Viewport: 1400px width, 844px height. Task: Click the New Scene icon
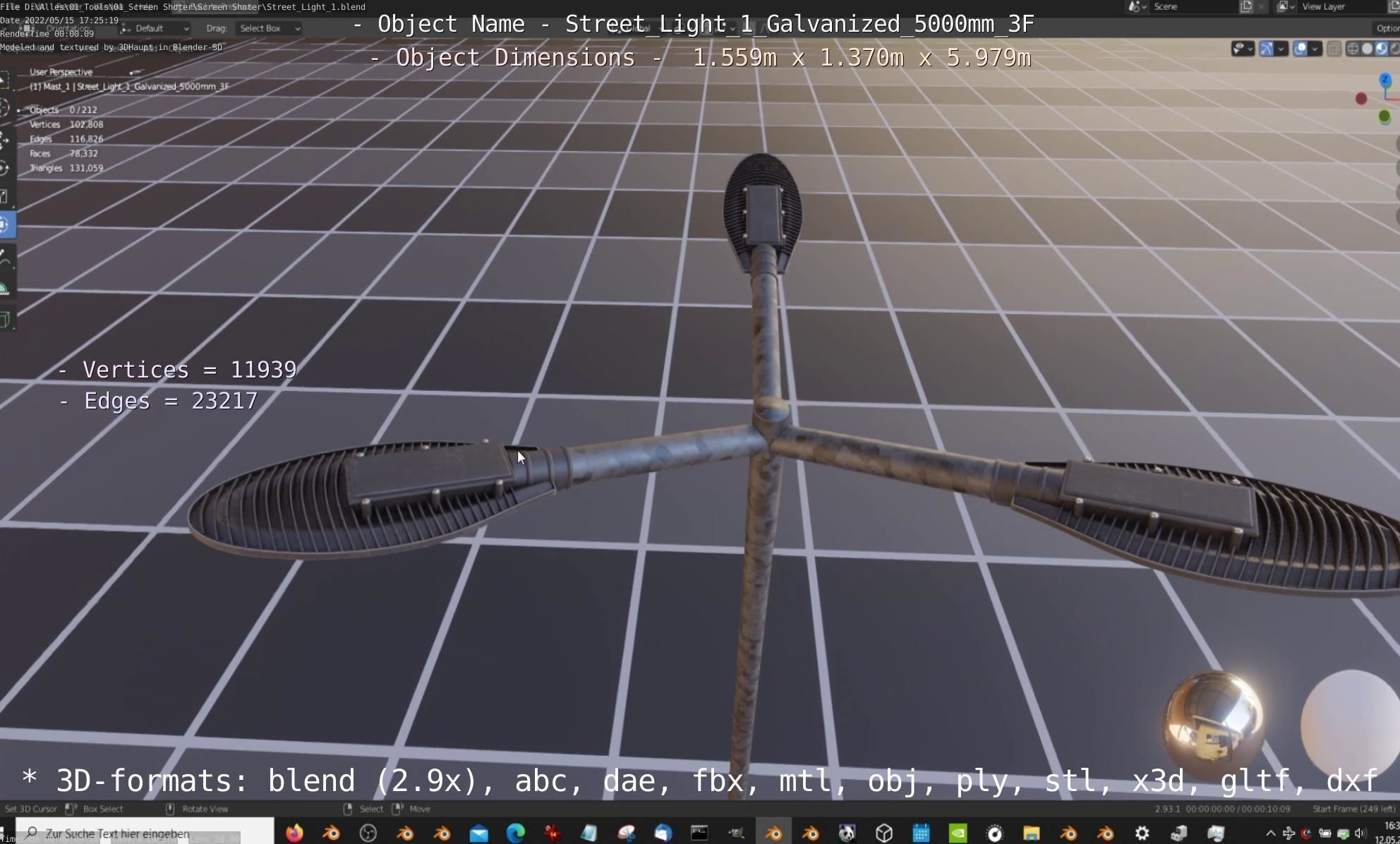point(1246,6)
